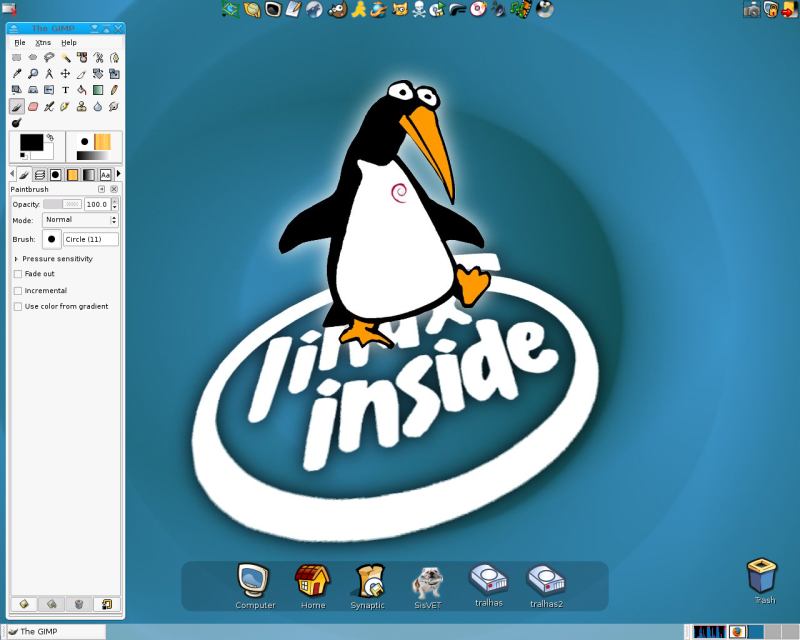Select the Shear tool
The width and height of the screenshot is (800, 640).
(16, 90)
